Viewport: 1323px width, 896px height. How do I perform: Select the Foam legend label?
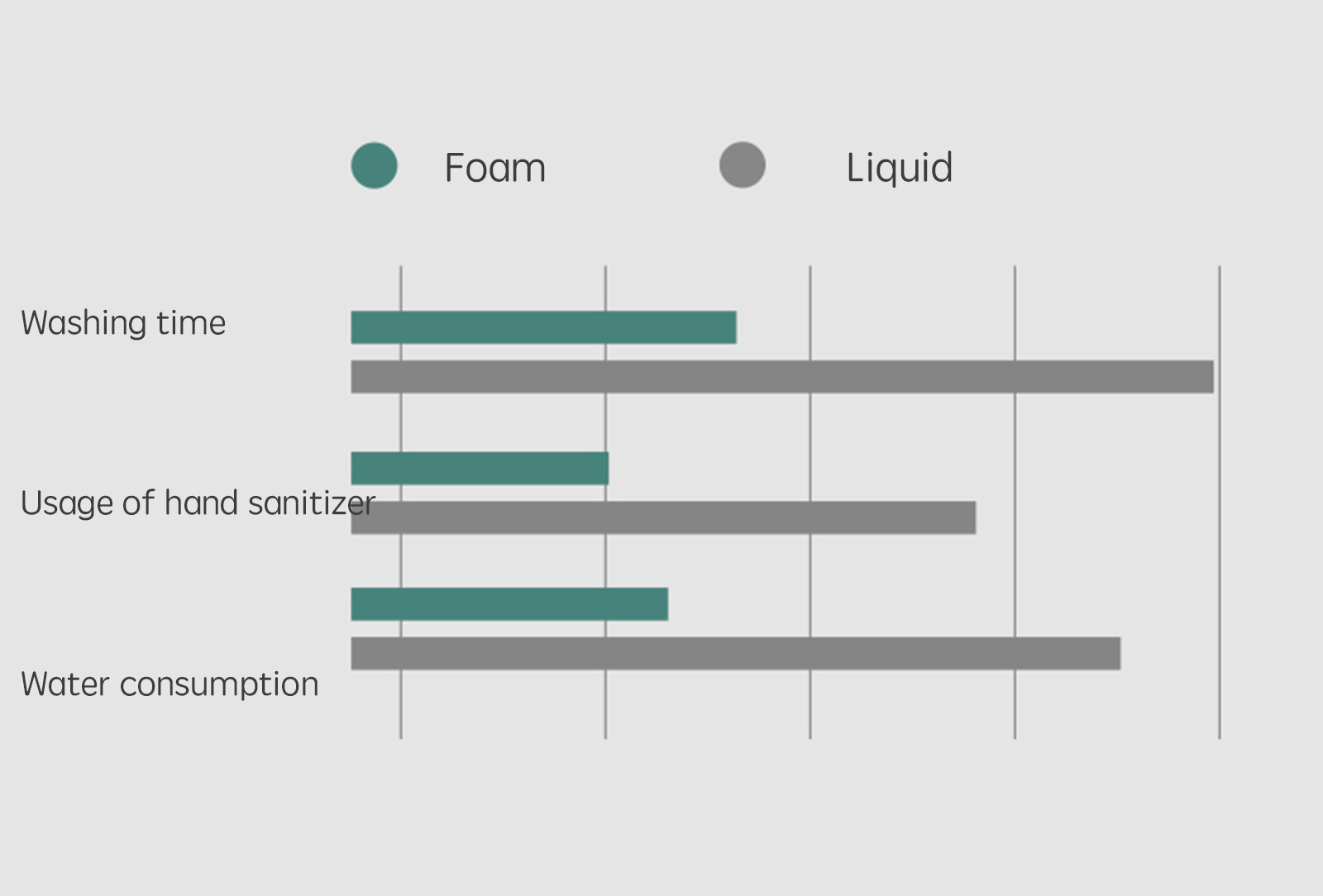click(x=495, y=168)
